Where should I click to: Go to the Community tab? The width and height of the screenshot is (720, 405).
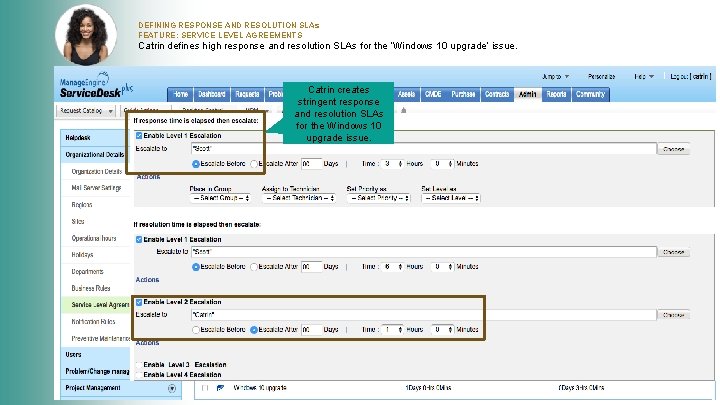[x=591, y=94]
